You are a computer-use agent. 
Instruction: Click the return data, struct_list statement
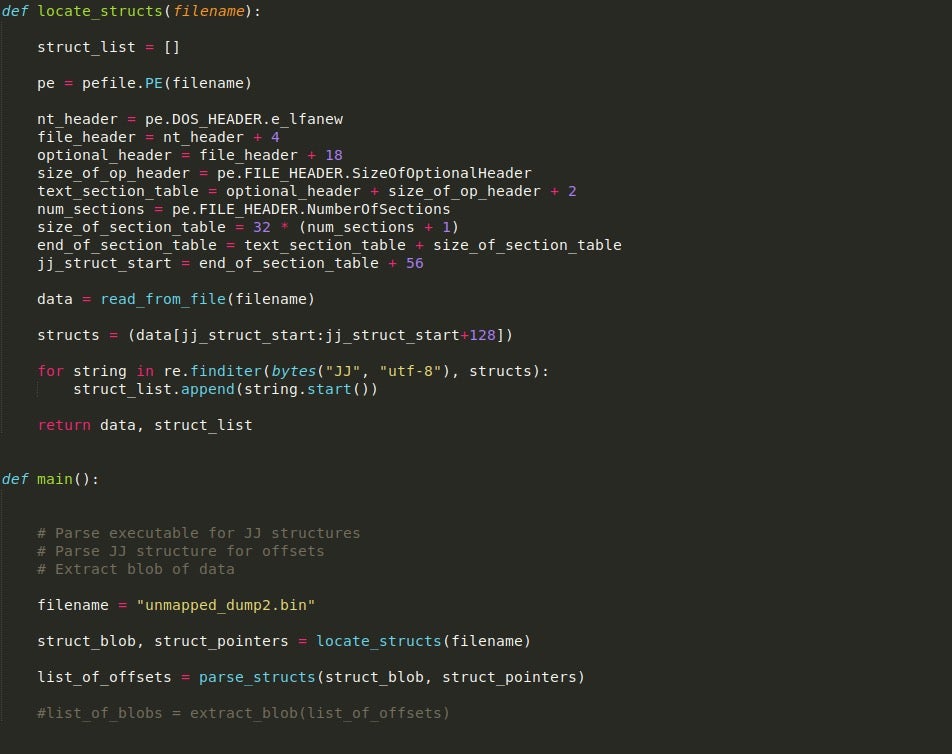(x=145, y=425)
